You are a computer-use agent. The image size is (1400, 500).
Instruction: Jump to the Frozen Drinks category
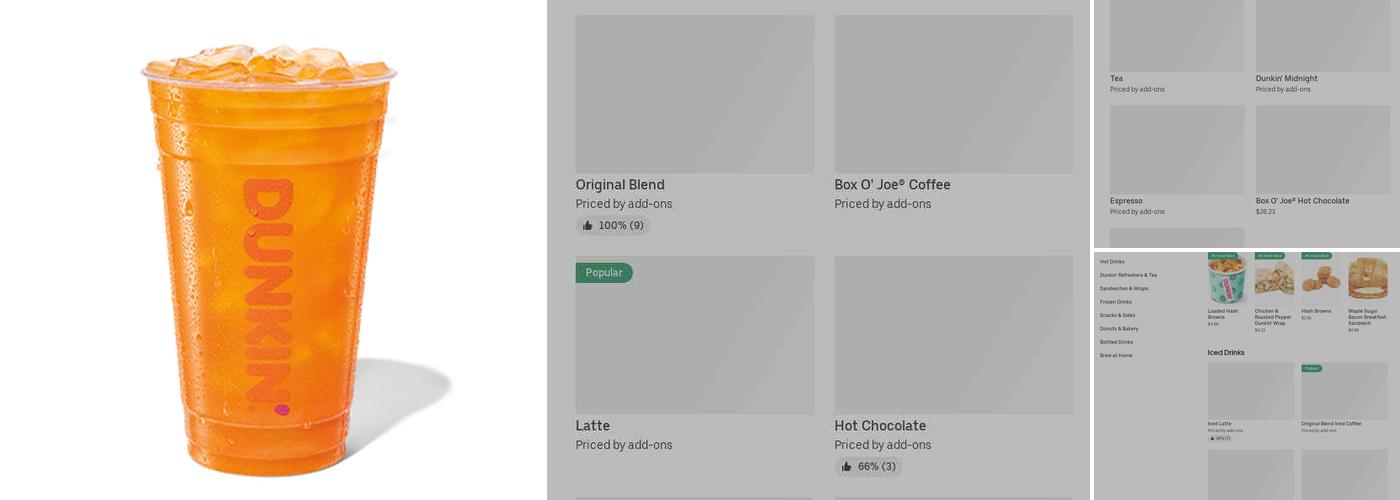[1116, 302]
